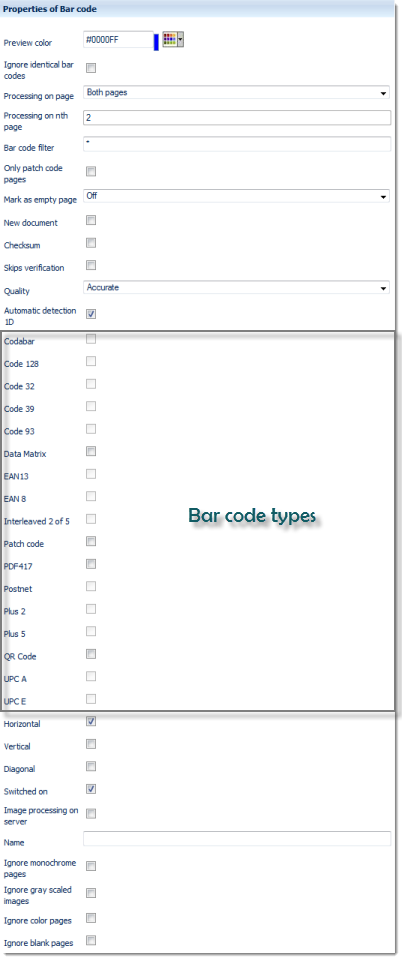Select the PDF417 checkbox
This screenshot has height=960, width=402.
click(x=91, y=564)
